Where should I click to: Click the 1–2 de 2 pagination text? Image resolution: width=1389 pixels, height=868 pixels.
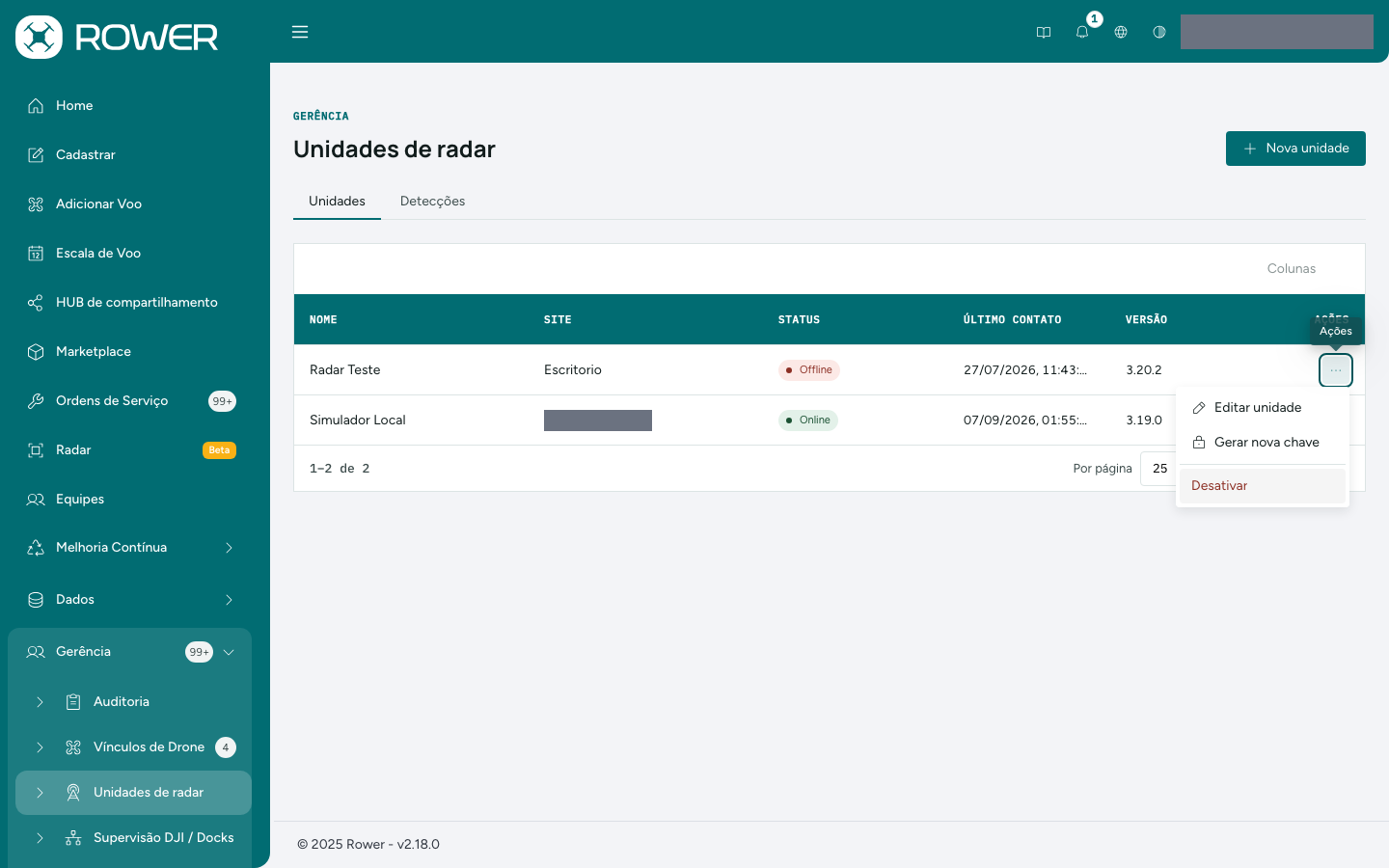click(x=340, y=469)
